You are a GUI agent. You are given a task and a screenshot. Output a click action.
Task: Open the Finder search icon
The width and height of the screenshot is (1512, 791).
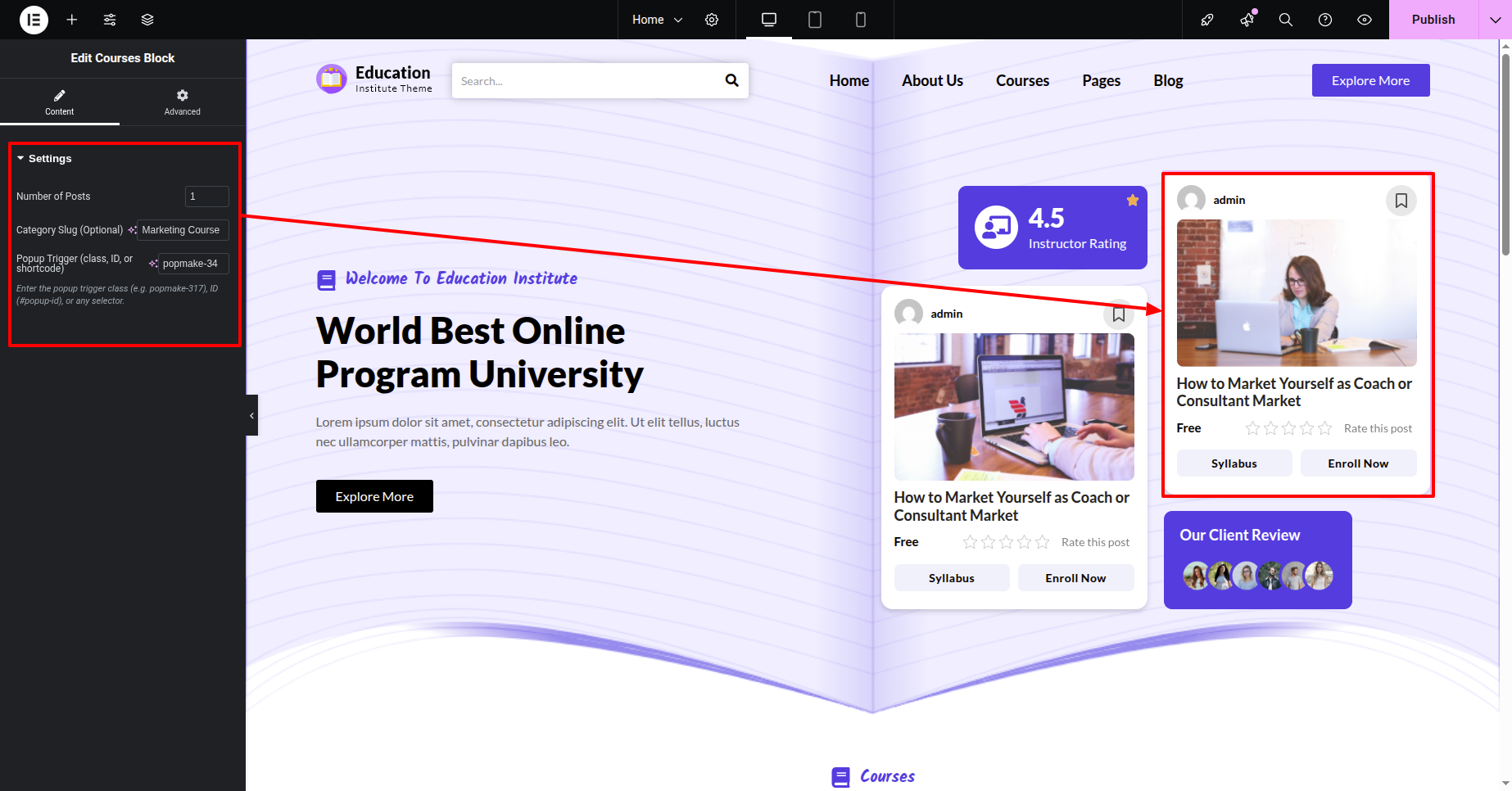coord(1286,20)
